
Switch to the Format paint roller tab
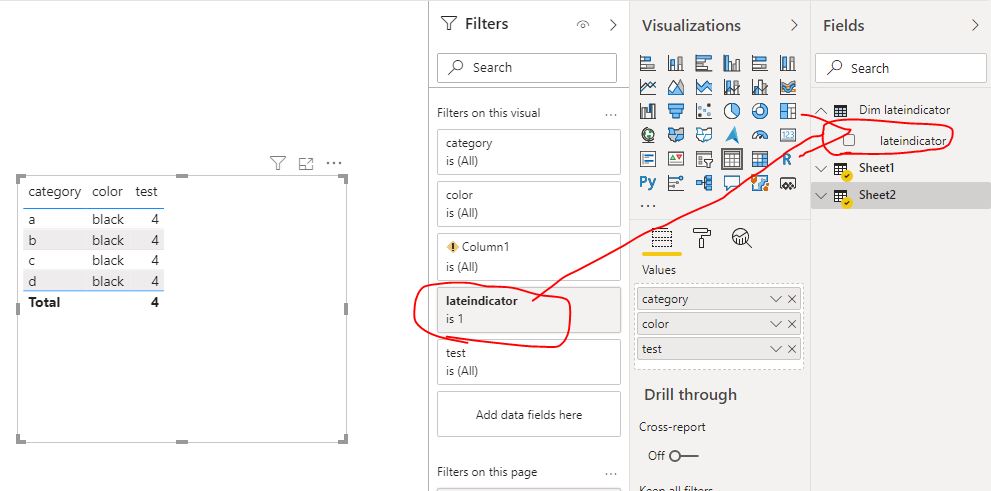coord(702,238)
